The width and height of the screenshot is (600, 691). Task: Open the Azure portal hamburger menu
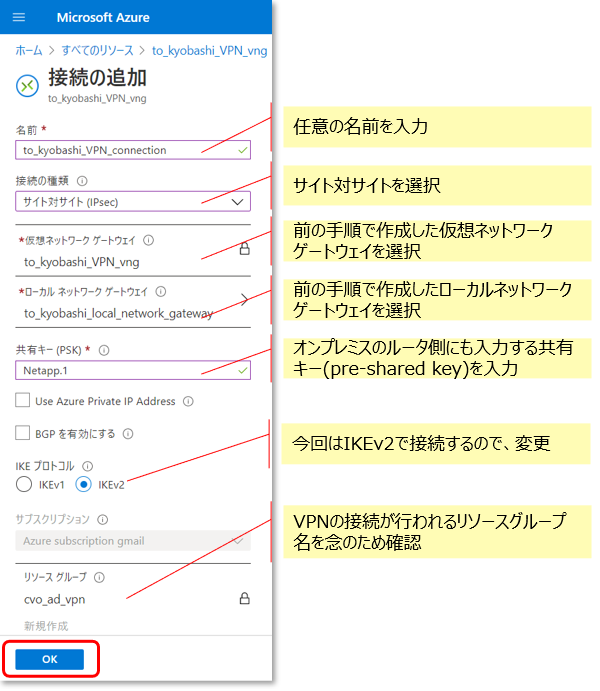tap(19, 17)
